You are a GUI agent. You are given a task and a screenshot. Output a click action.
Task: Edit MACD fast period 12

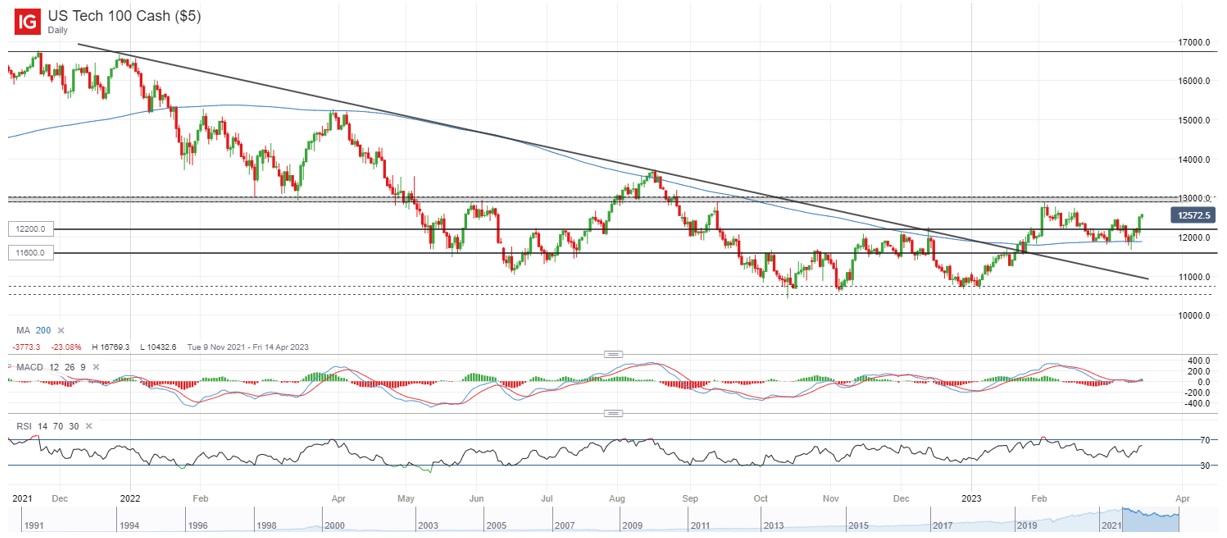tap(53, 367)
